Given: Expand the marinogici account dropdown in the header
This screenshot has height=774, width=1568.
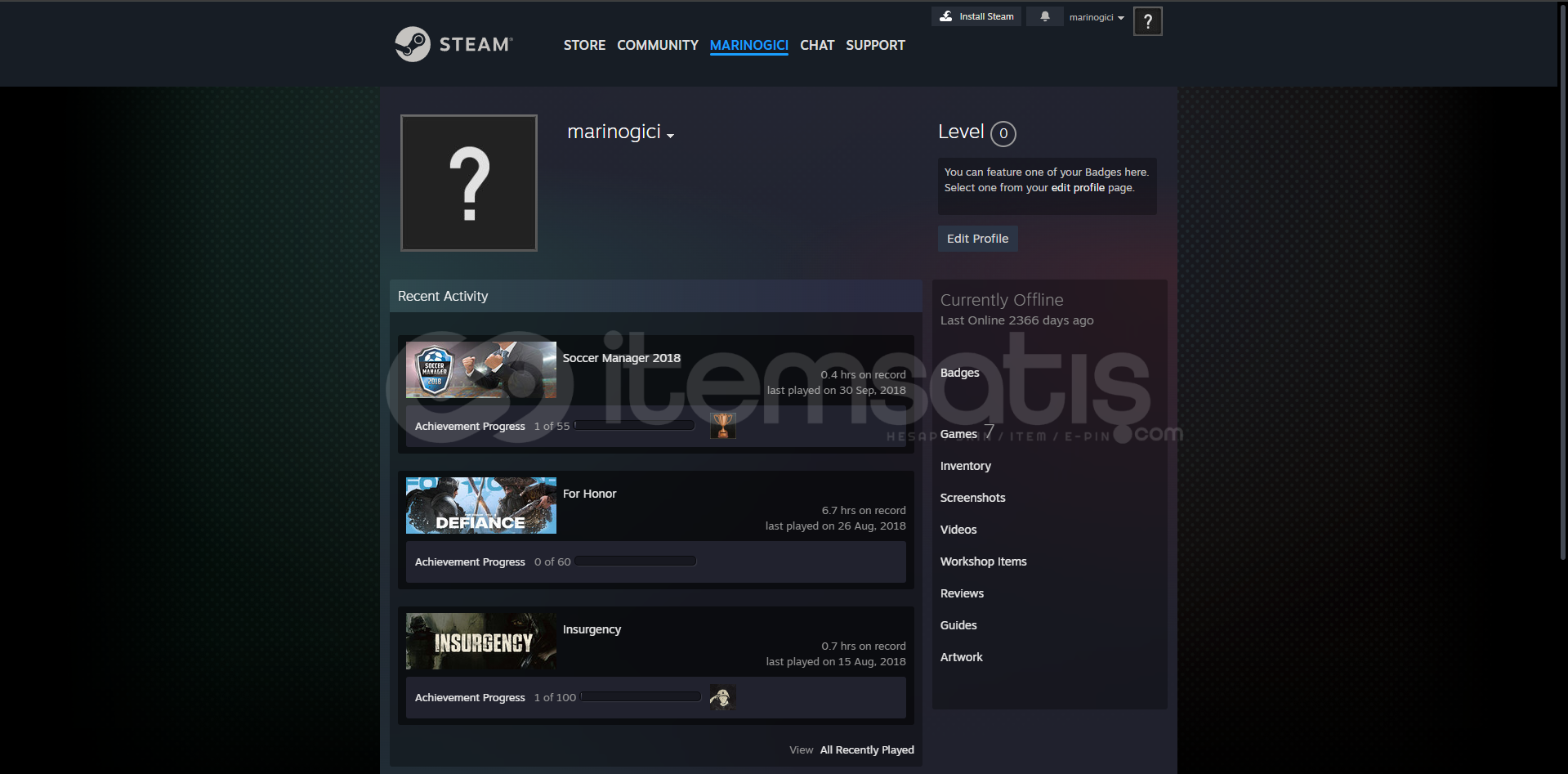Looking at the screenshot, I should click(1097, 17).
